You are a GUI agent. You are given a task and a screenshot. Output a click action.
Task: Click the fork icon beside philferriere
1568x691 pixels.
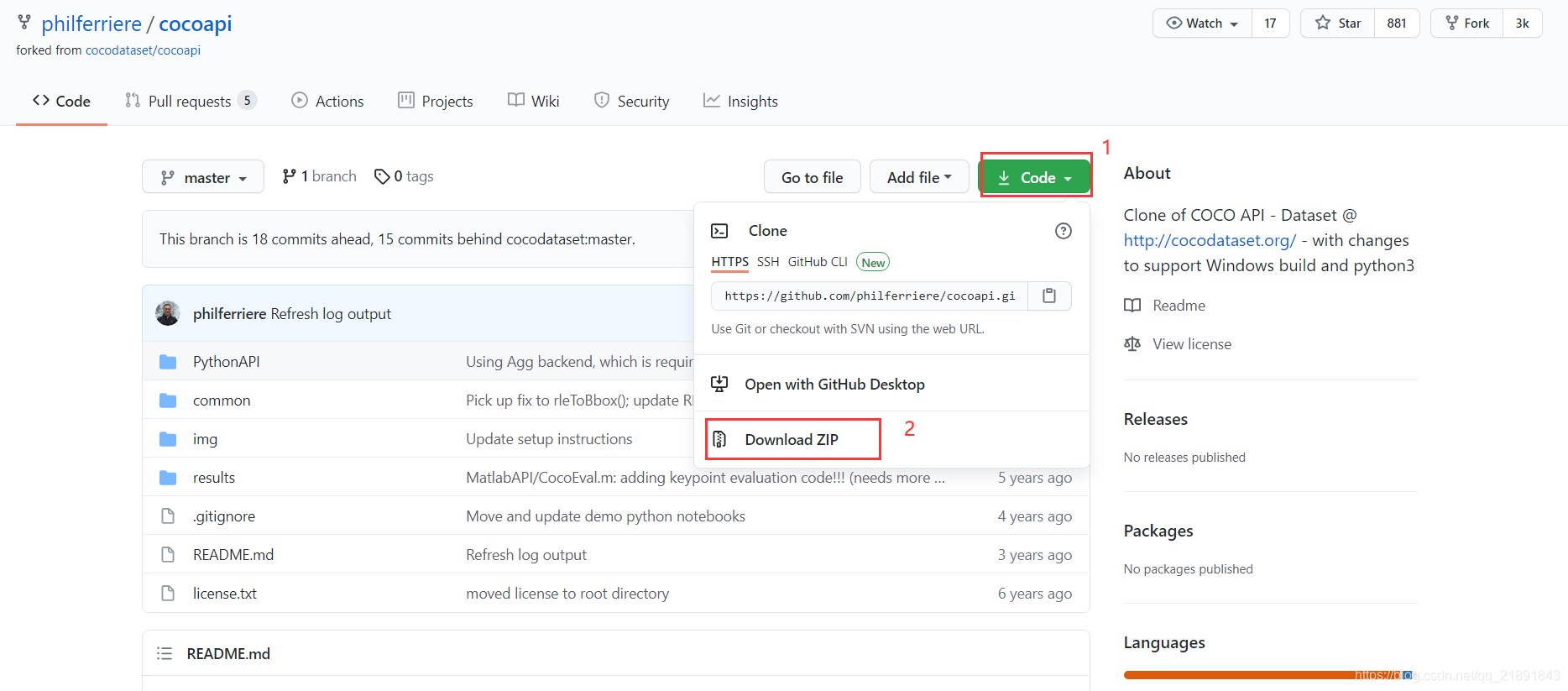tap(24, 22)
